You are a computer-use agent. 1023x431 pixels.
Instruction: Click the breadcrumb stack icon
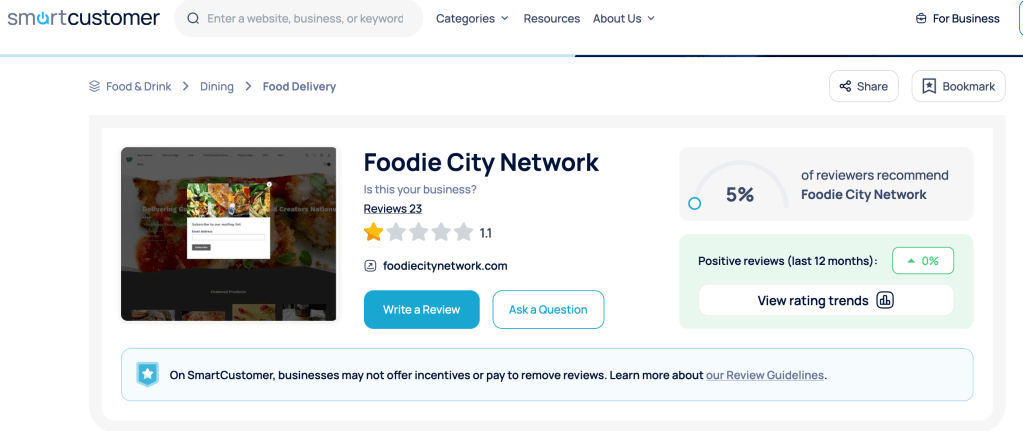94,87
